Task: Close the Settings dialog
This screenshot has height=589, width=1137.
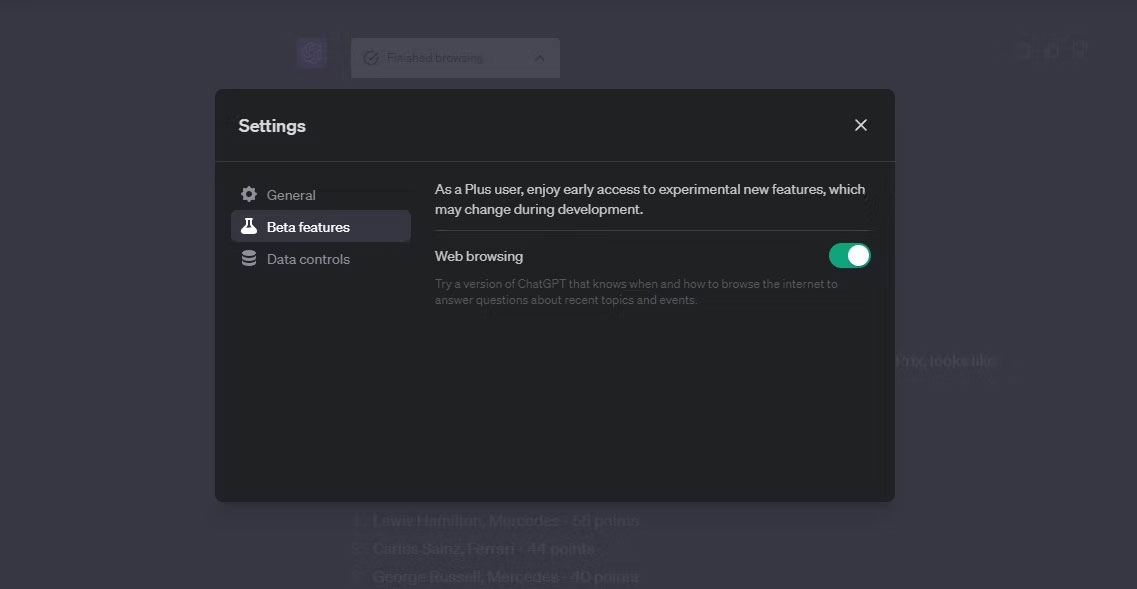Action: (x=861, y=125)
